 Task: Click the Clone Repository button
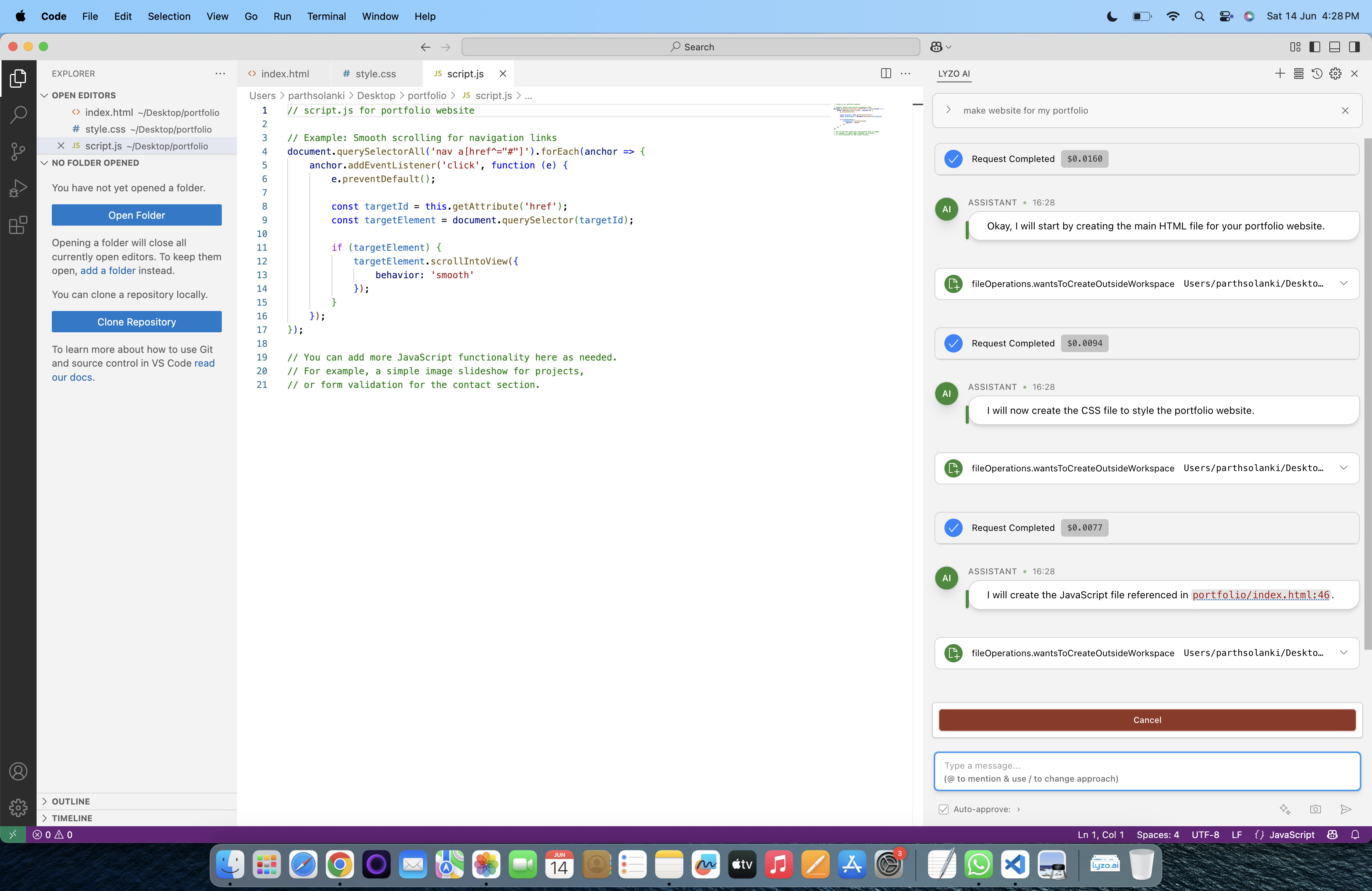tap(136, 322)
